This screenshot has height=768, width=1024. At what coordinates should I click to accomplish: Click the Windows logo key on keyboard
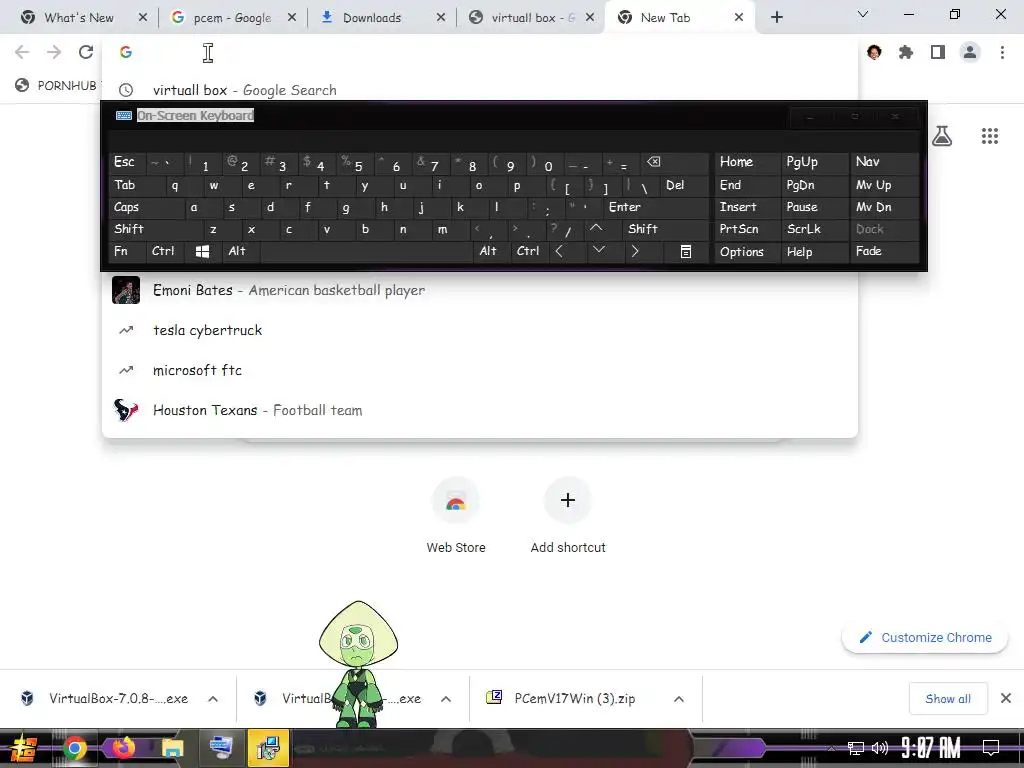(202, 251)
